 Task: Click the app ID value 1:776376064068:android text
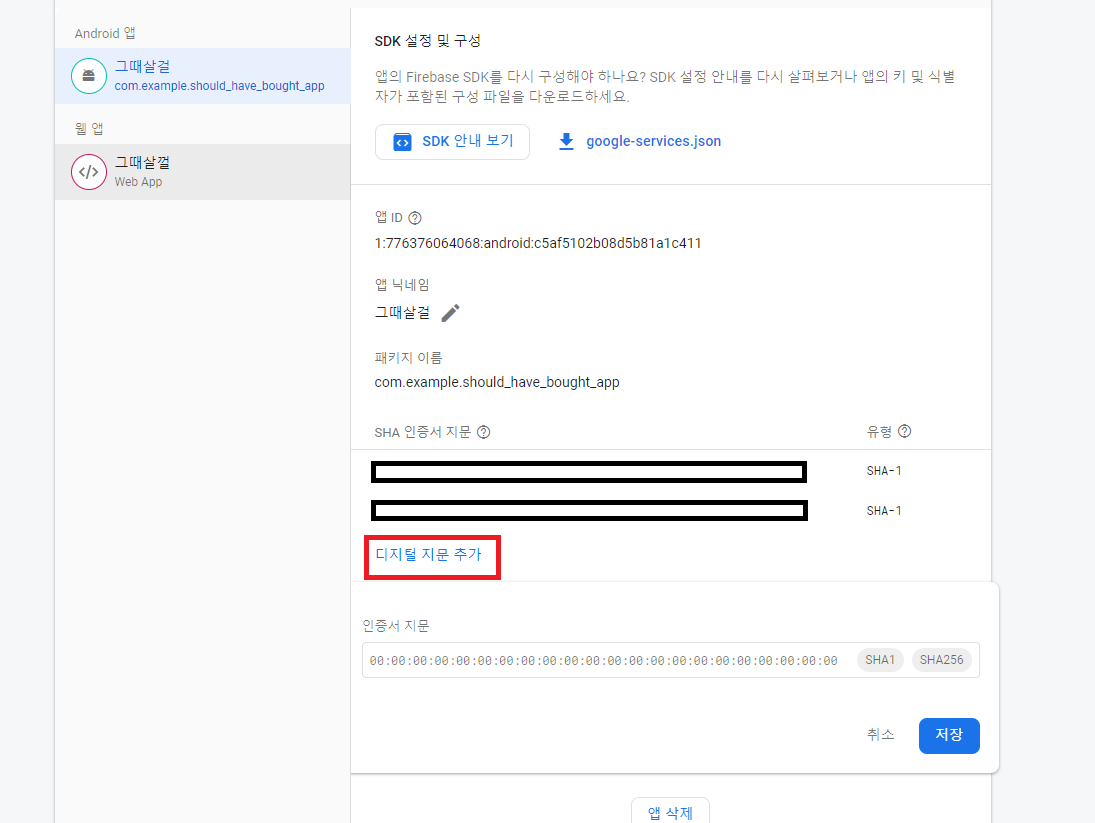click(x=538, y=244)
